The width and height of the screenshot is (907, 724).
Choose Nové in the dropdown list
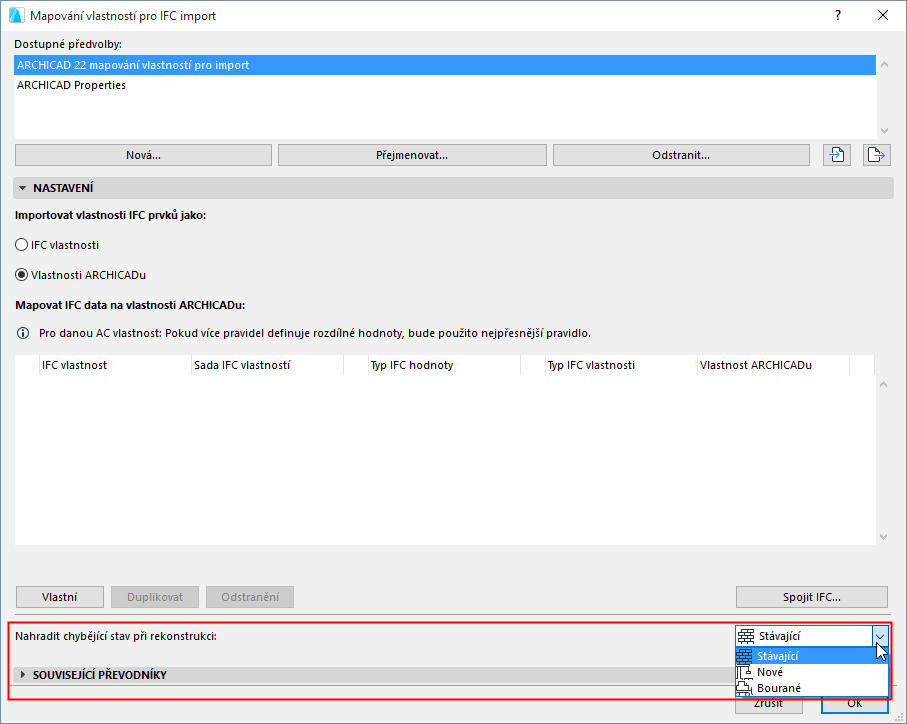coord(812,672)
